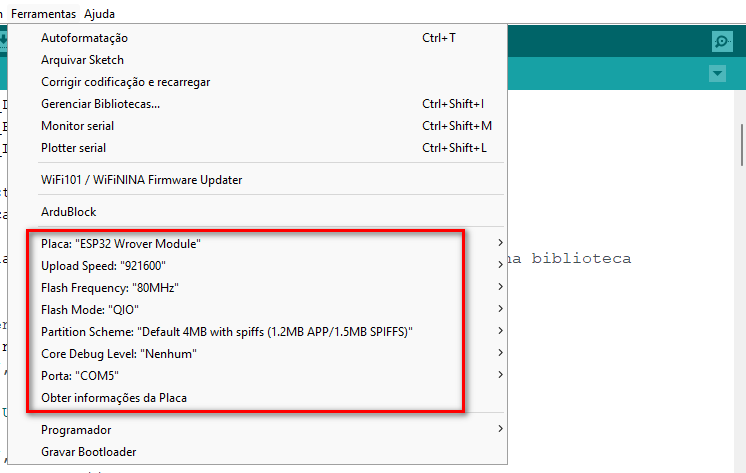Image resolution: width=746 pixels, height=473 pixels.
Task: Choose Gravar Bootloader
Action: click(257, 452)
